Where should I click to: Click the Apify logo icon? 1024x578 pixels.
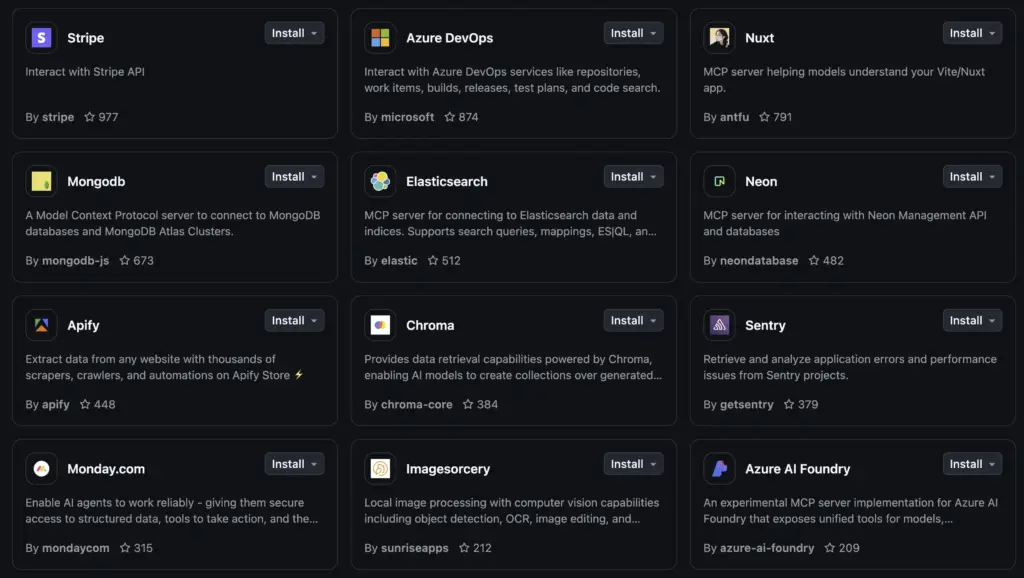click(x=41, y=325)
